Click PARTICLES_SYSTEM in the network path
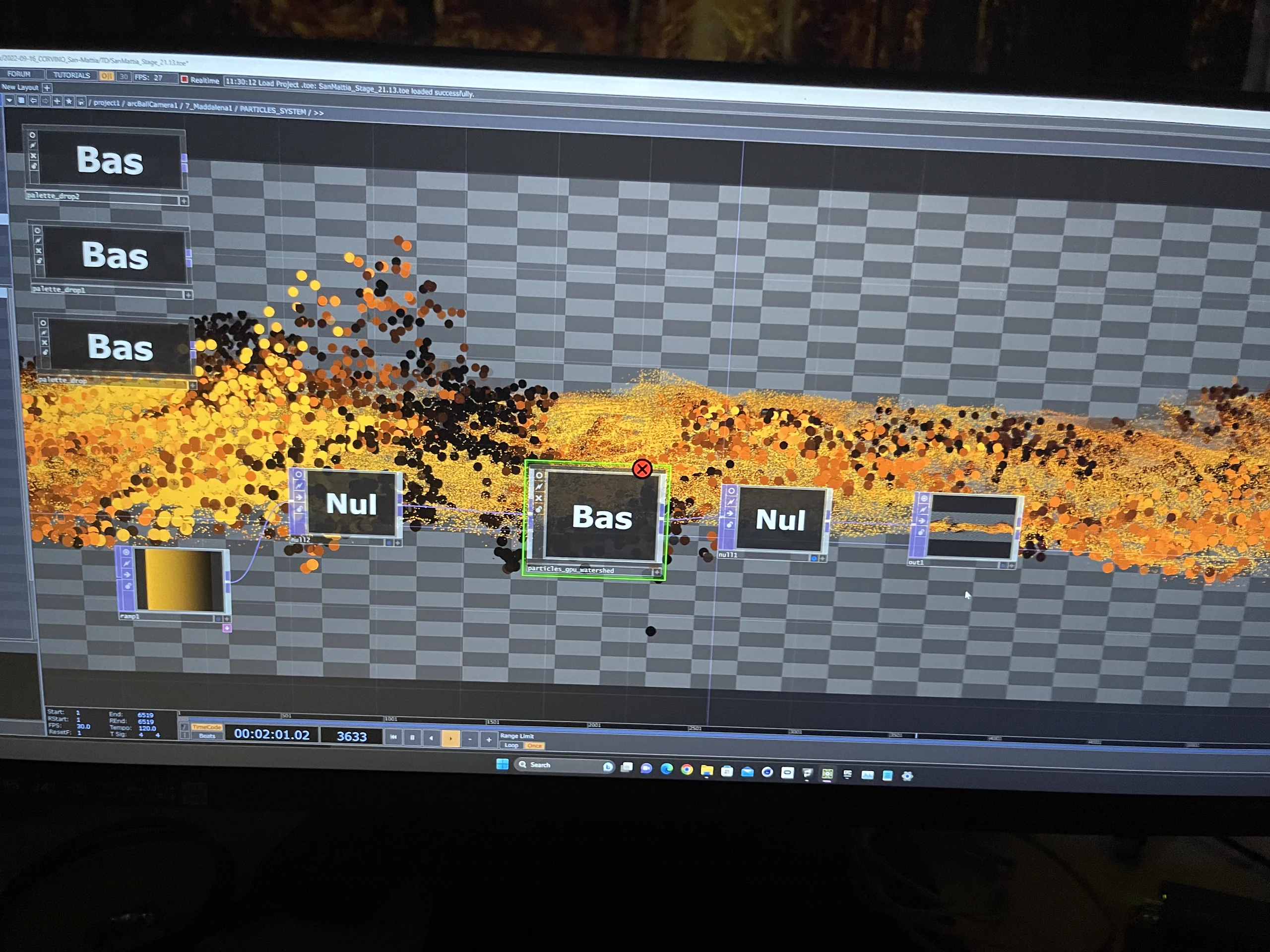This screenshot has height=952, width=1270. click(x=273, y=110)
